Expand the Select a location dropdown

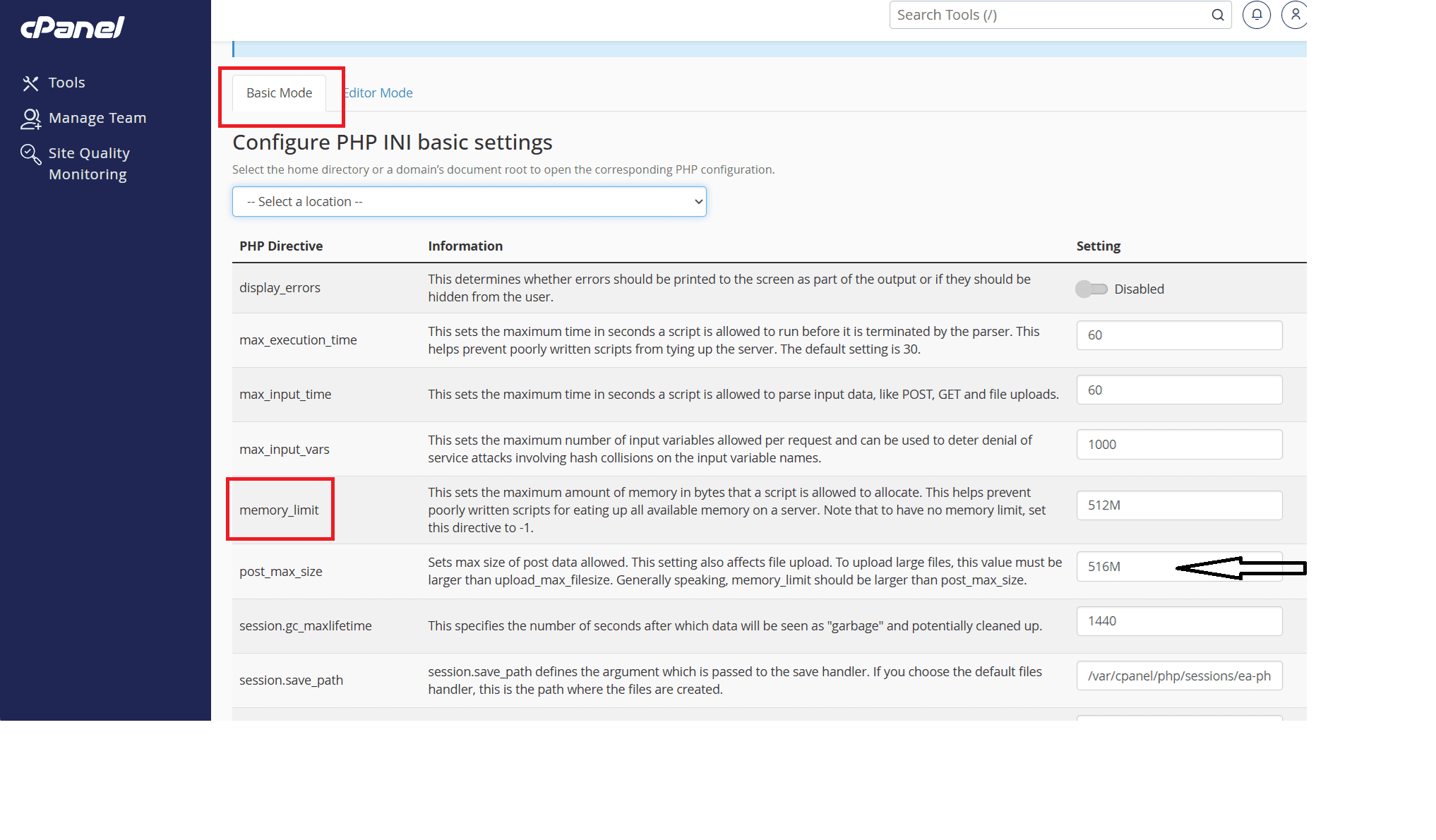pos(469,202)
